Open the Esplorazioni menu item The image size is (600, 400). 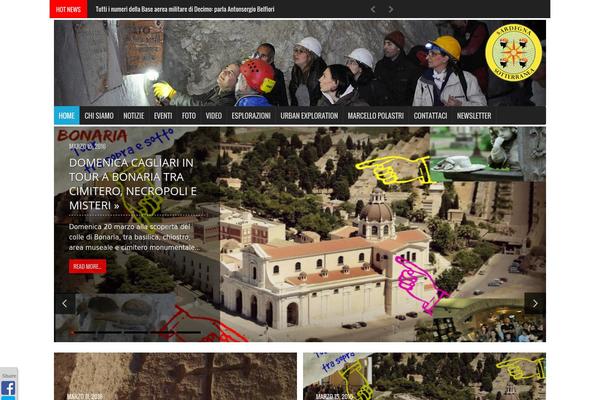[x=251, y=116]
